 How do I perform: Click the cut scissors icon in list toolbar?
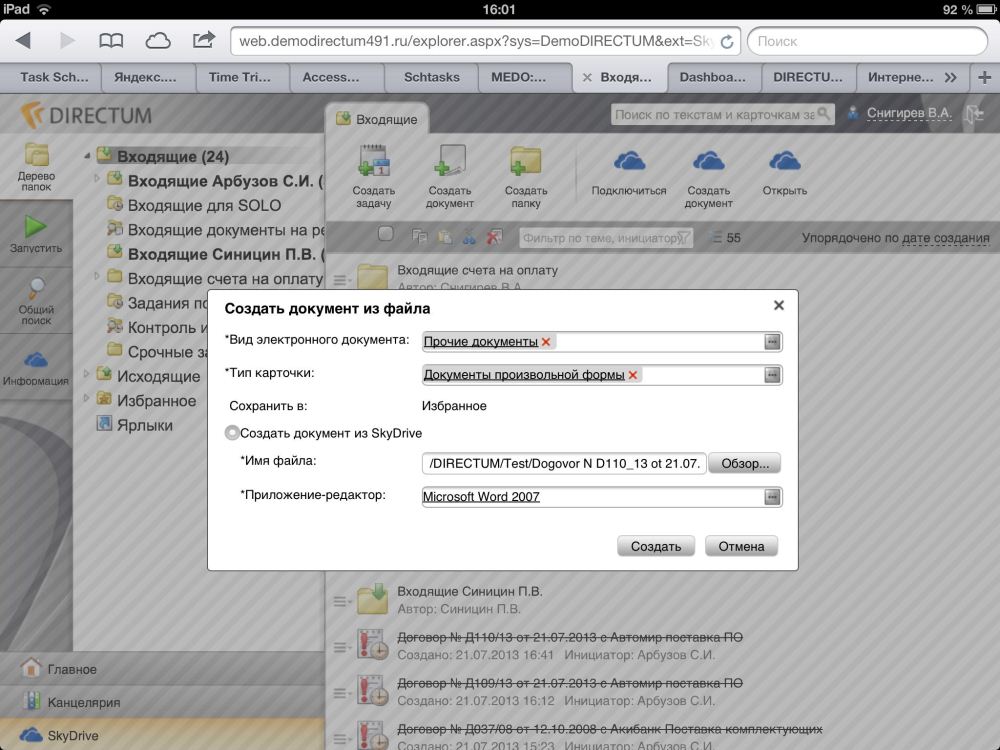469,237
